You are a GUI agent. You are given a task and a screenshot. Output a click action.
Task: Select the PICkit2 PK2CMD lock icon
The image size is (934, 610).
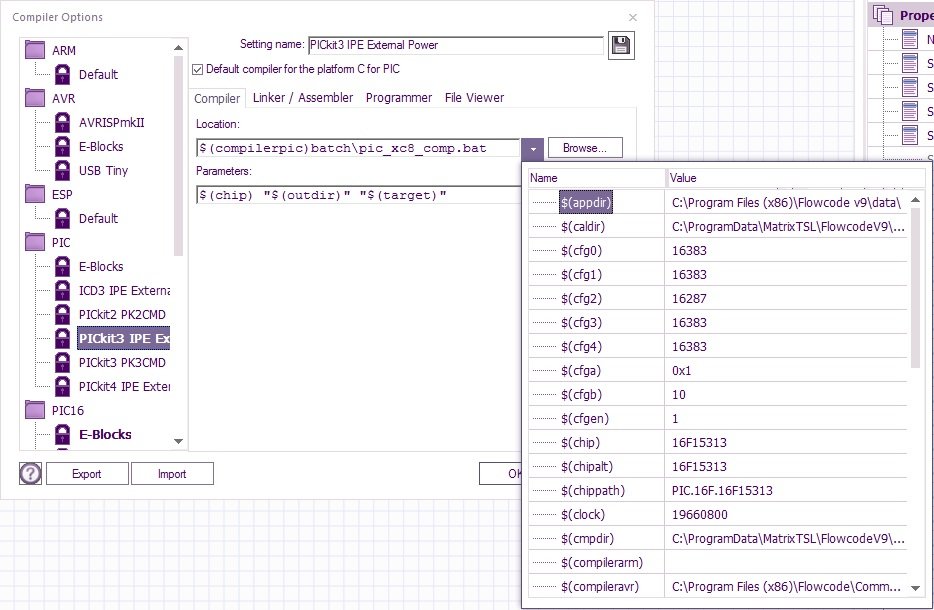pyautogui.click(x=63, y=315)
